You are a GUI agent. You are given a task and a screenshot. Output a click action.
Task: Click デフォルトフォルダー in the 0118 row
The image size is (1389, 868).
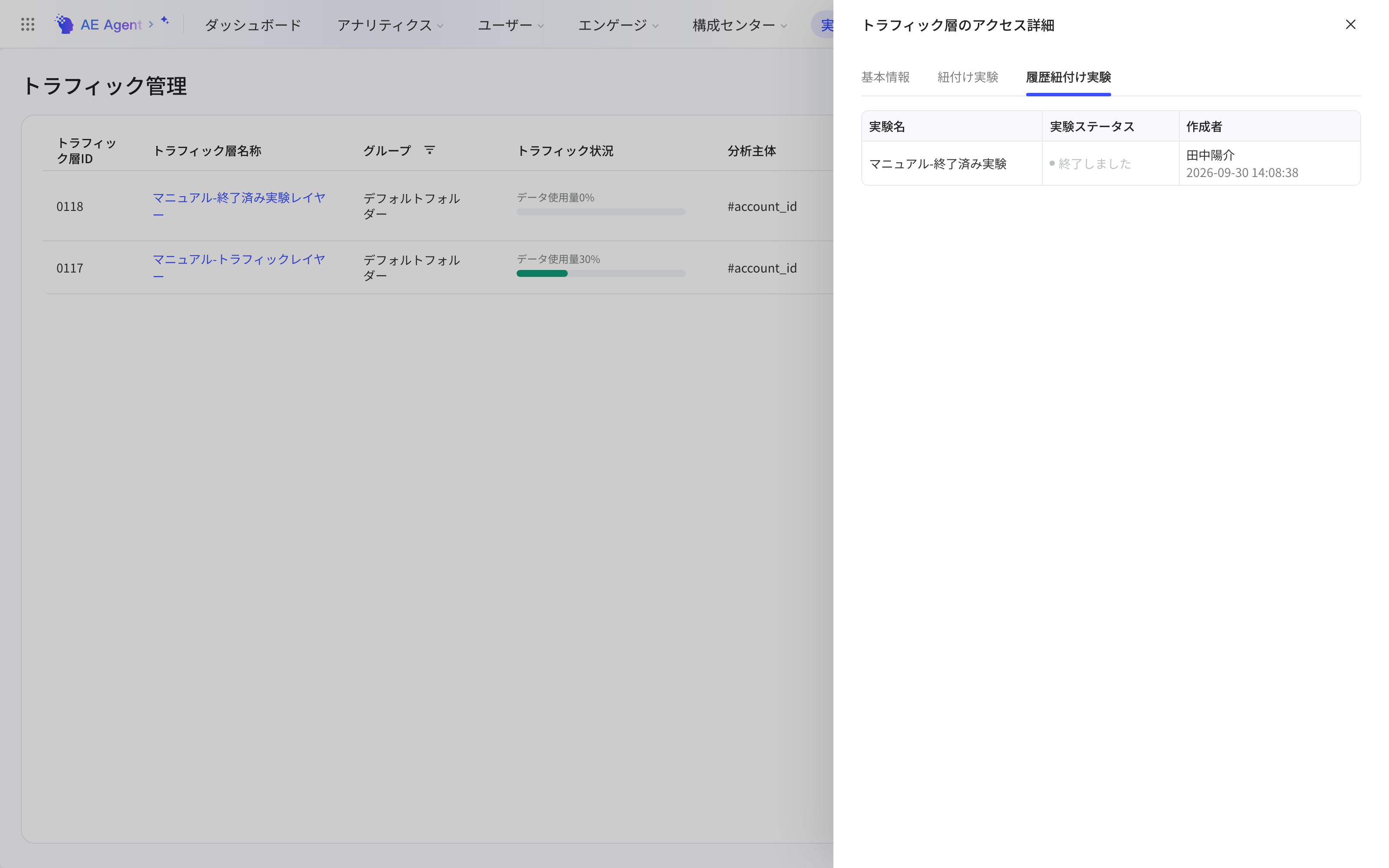pyautogui.click(x=411, y=206)
